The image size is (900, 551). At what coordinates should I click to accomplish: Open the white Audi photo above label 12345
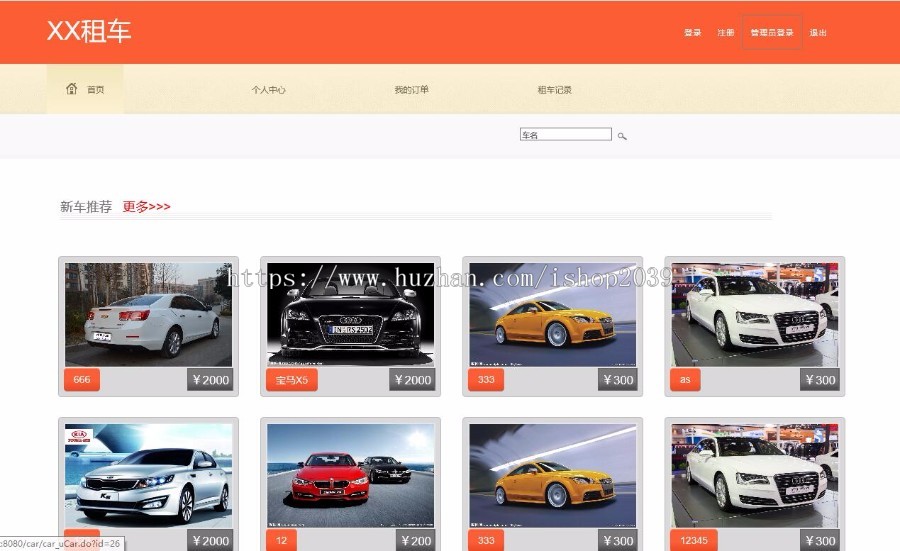pyautogui.click(x=754, y=475)
